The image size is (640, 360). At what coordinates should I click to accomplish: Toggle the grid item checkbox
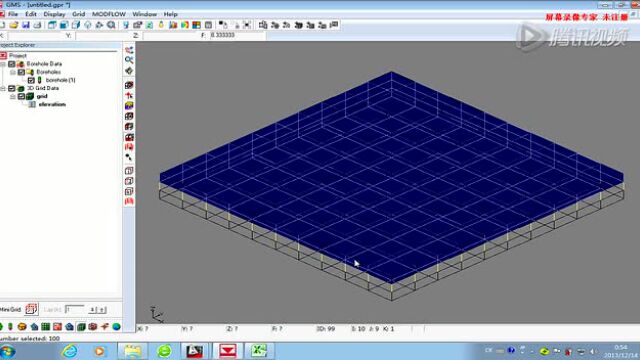point(21,97)
